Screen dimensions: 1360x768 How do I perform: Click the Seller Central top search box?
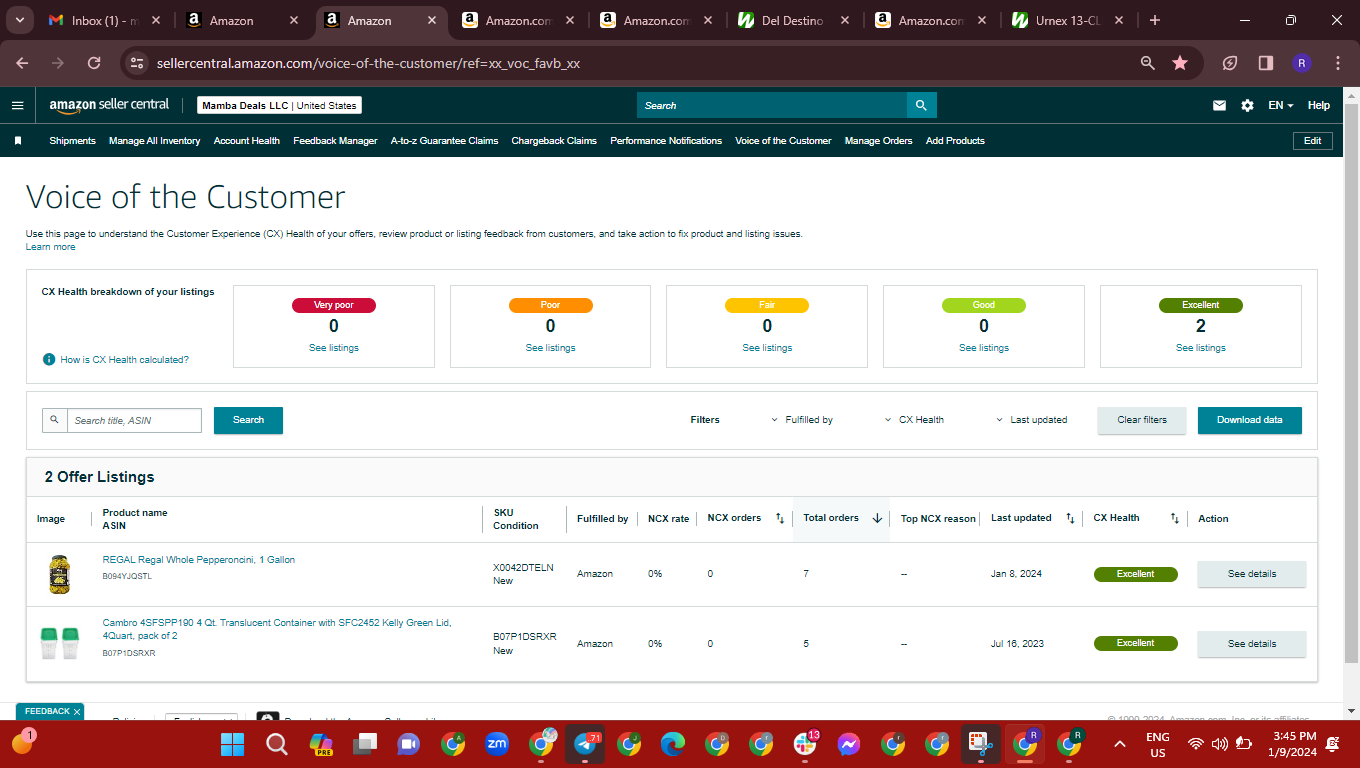tap(772, 105)
